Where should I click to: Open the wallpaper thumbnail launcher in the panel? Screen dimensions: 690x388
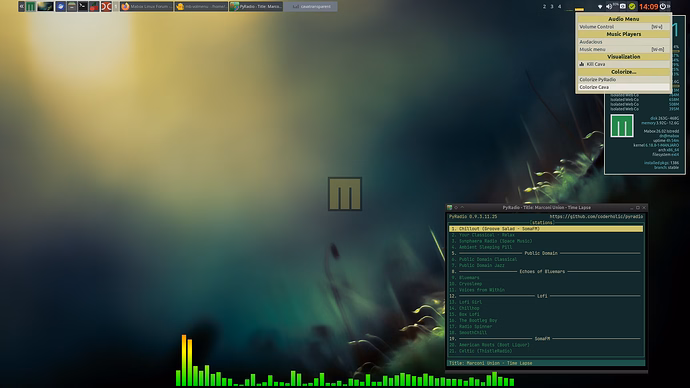[x=45, y=7]
